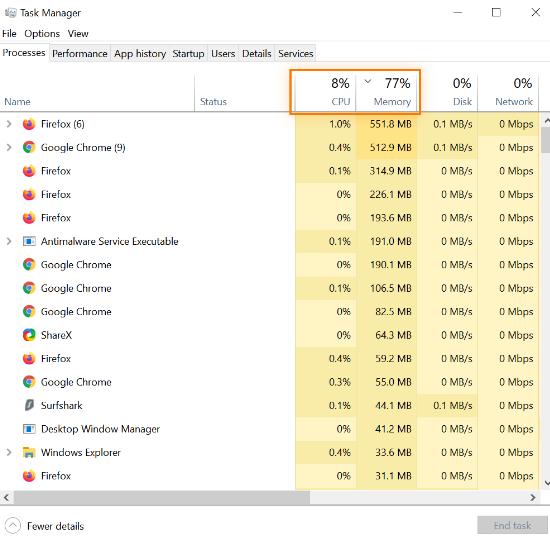Image resolution: width=550 pixels, height=541 pixels.
Task: Select the Surfshark process name
Action: [x=61, y=405]
